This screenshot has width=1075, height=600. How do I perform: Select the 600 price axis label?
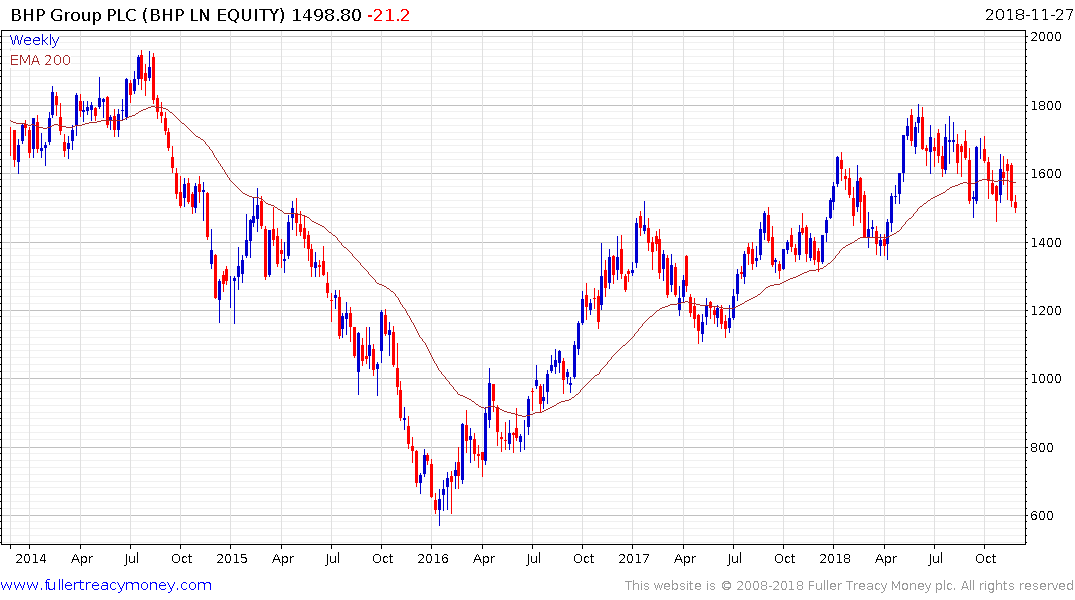1046,516
